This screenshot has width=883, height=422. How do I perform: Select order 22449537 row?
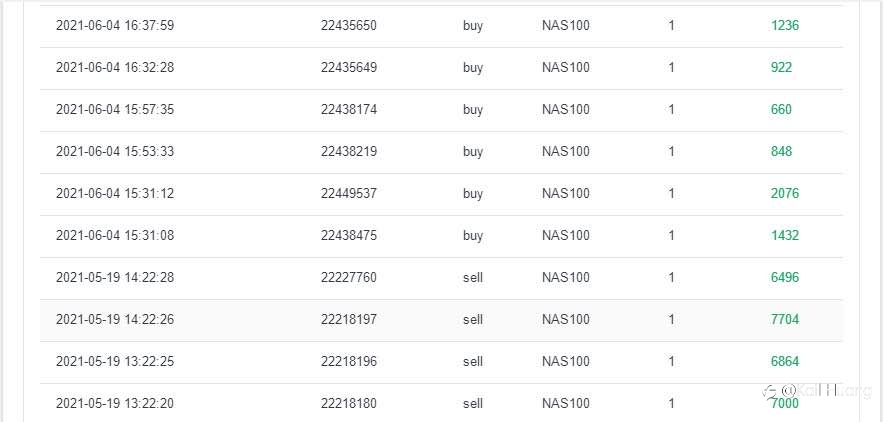pos(441,194)
